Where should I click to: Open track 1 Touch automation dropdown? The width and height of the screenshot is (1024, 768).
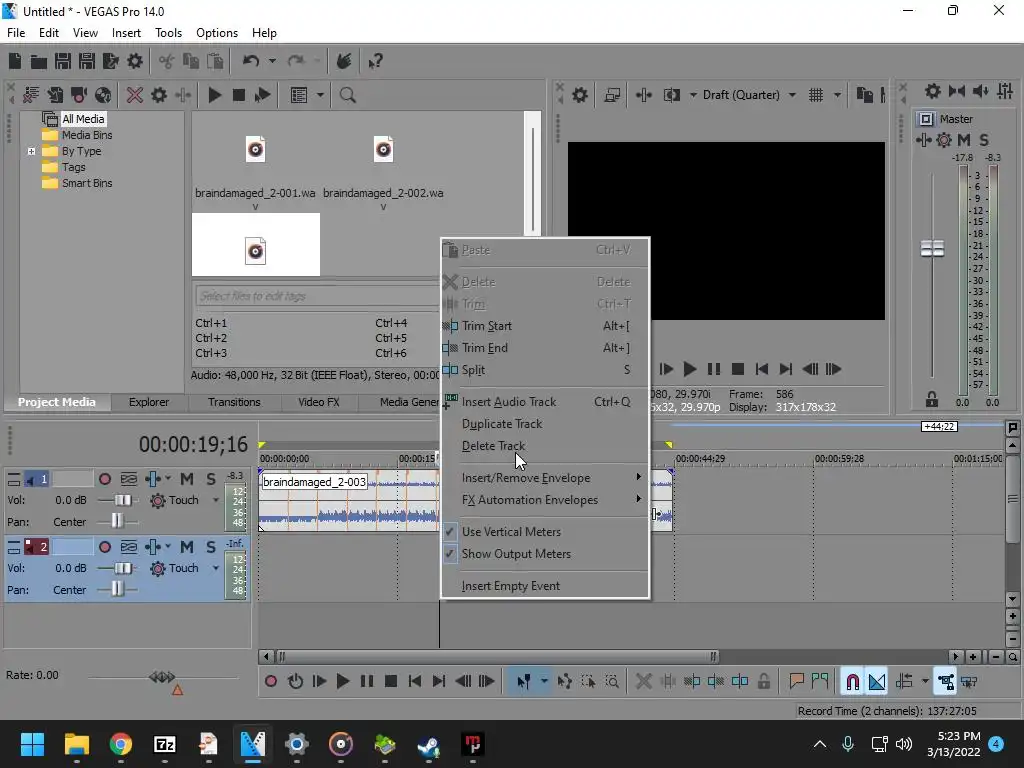pos(216,500)
